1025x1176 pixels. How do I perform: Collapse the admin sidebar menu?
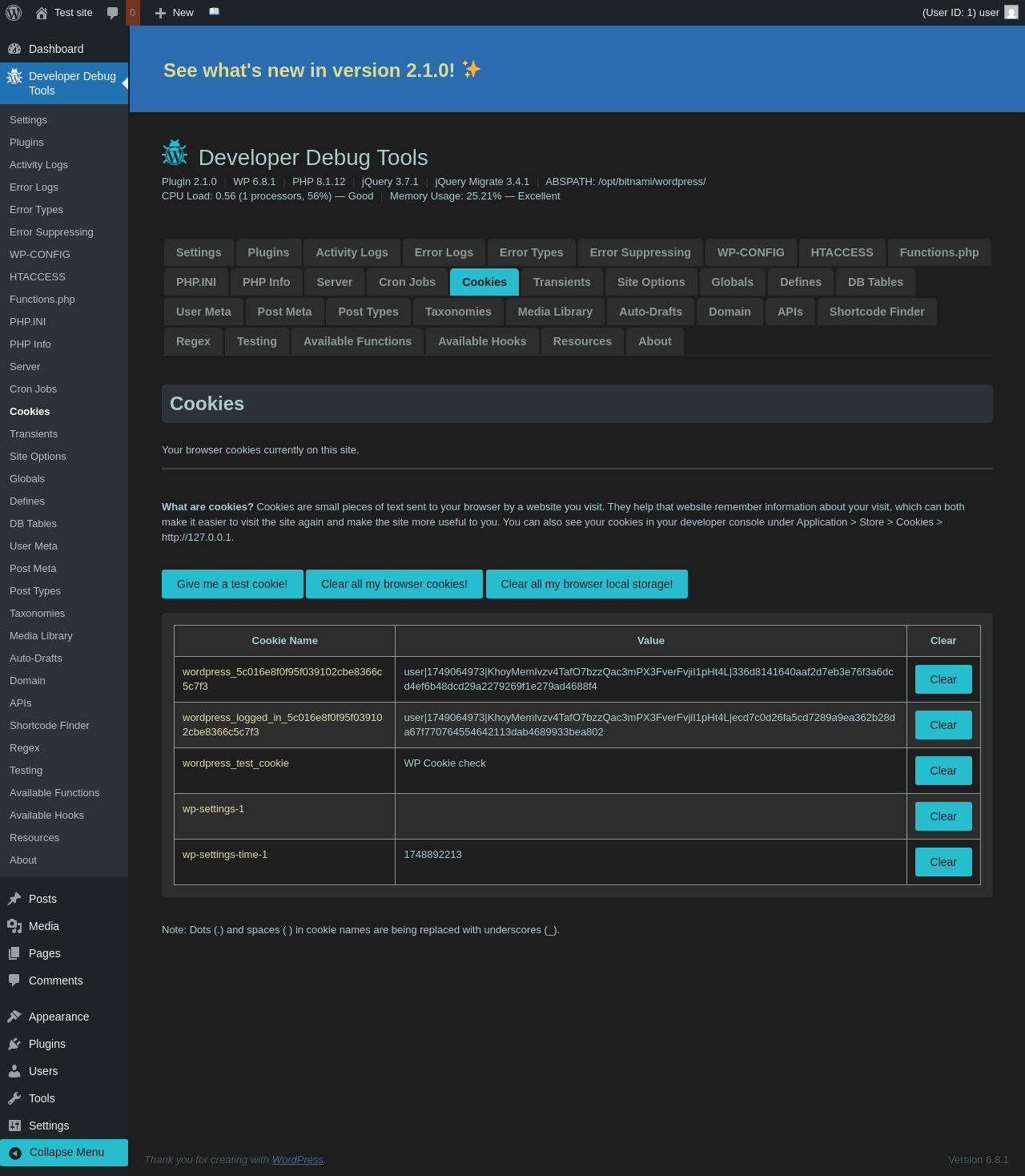click(x=64, y=1152)
